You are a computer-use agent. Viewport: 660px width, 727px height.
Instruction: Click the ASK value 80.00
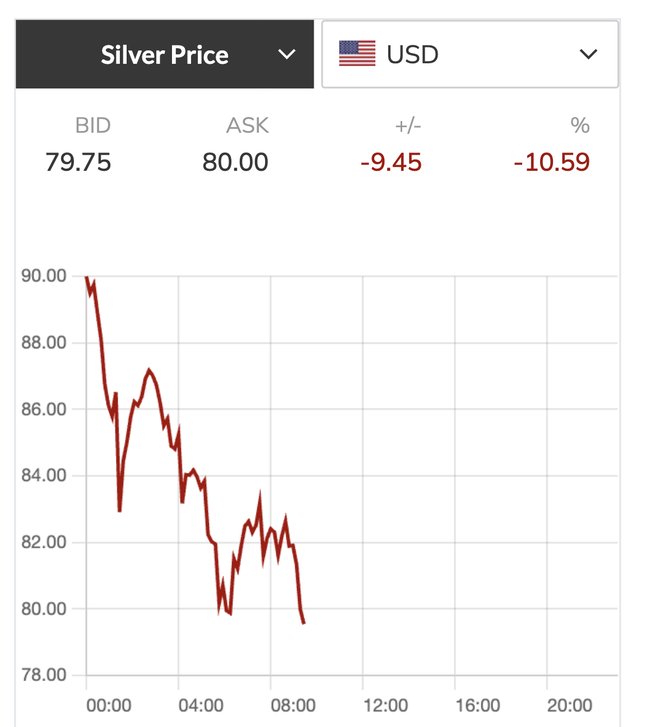(x=235, y=161)
